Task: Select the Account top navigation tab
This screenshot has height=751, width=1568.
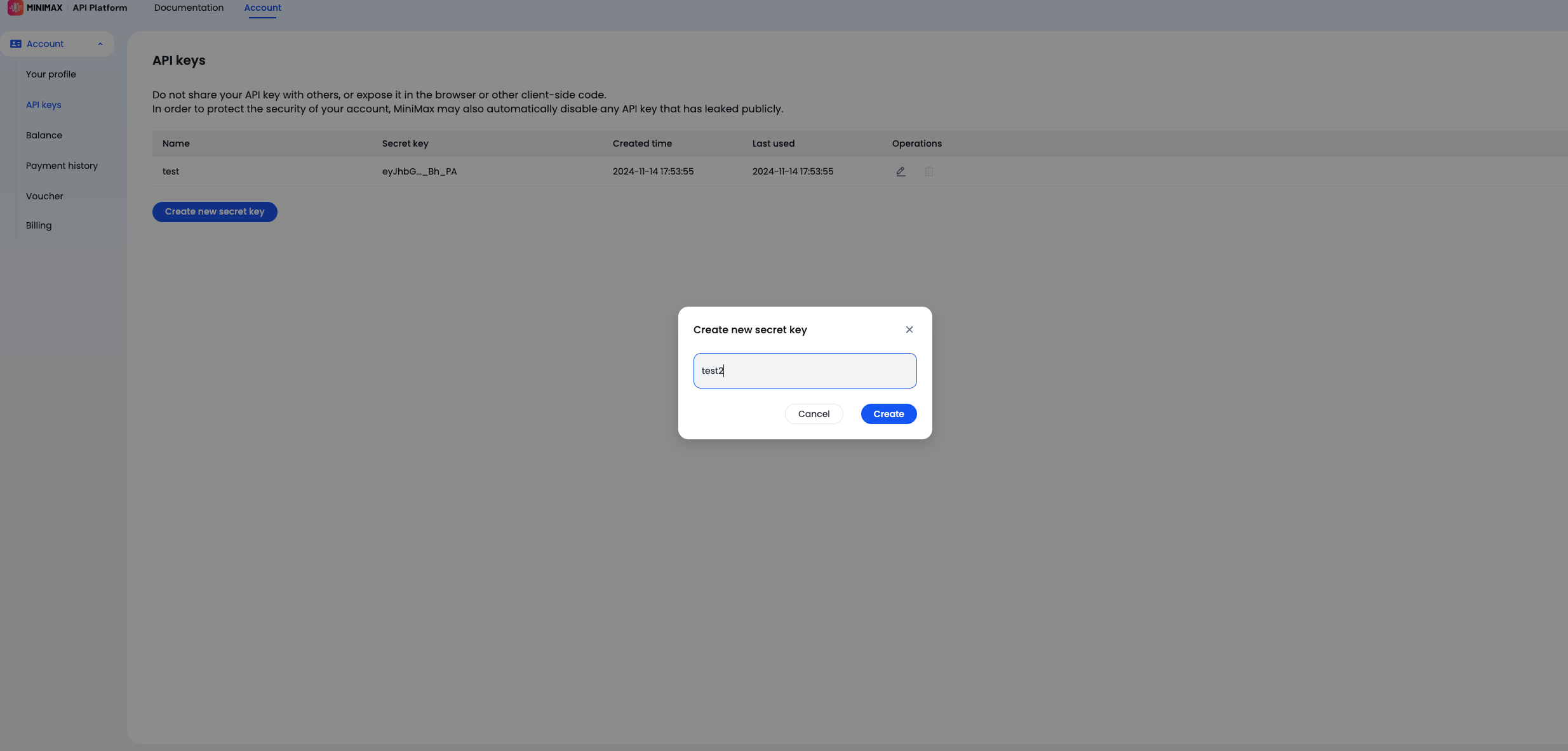Action: click(262, 8)
